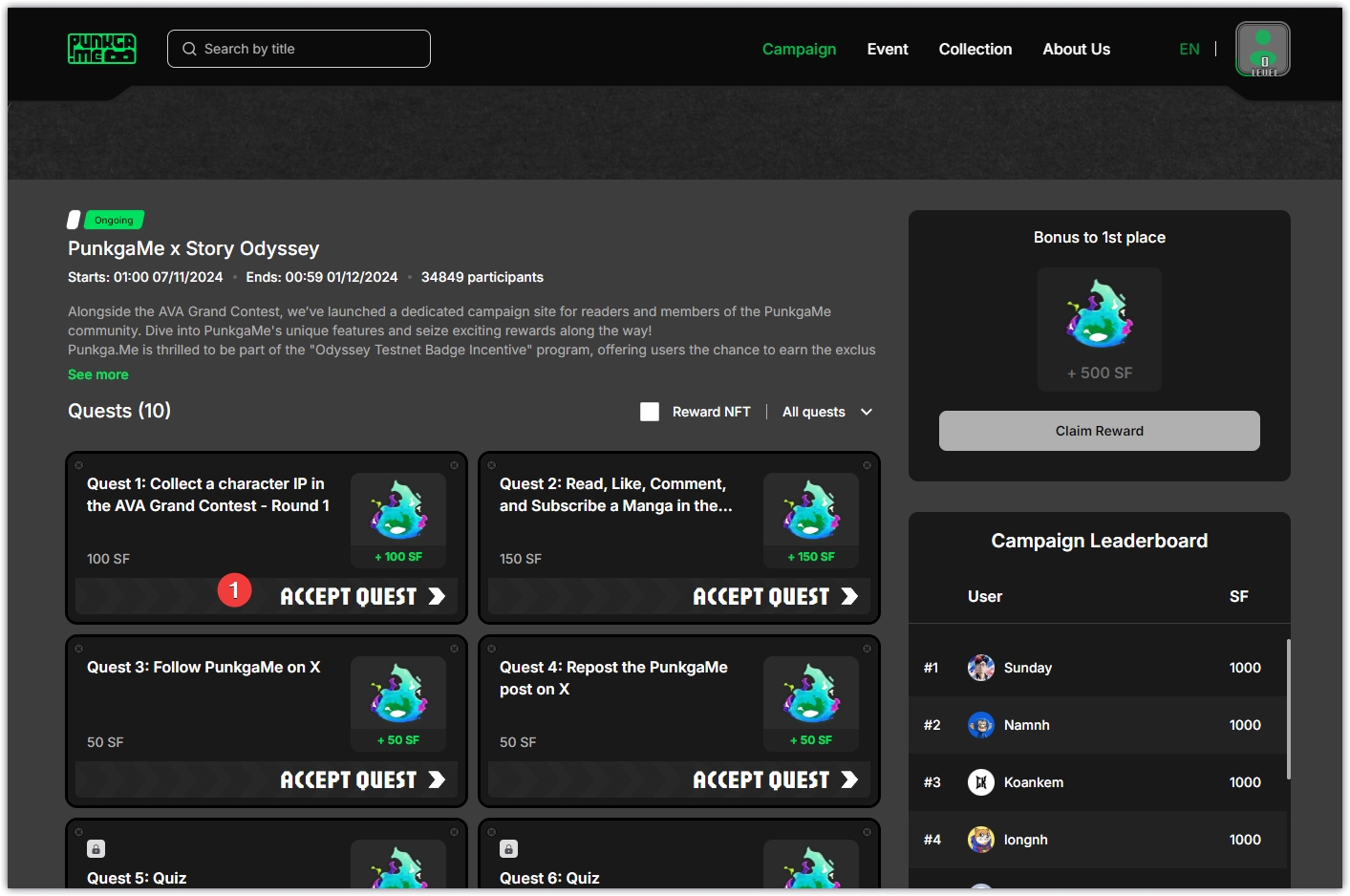1350x896 pixels.
Task: Click Namnh's avatar in leaderboard
Action: tap(980, 725)
